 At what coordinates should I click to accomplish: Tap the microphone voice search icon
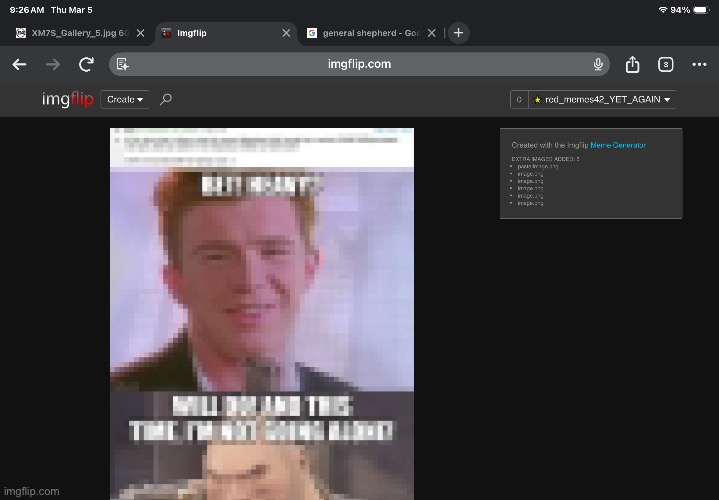pyautogui.click(x=598, y=64)
